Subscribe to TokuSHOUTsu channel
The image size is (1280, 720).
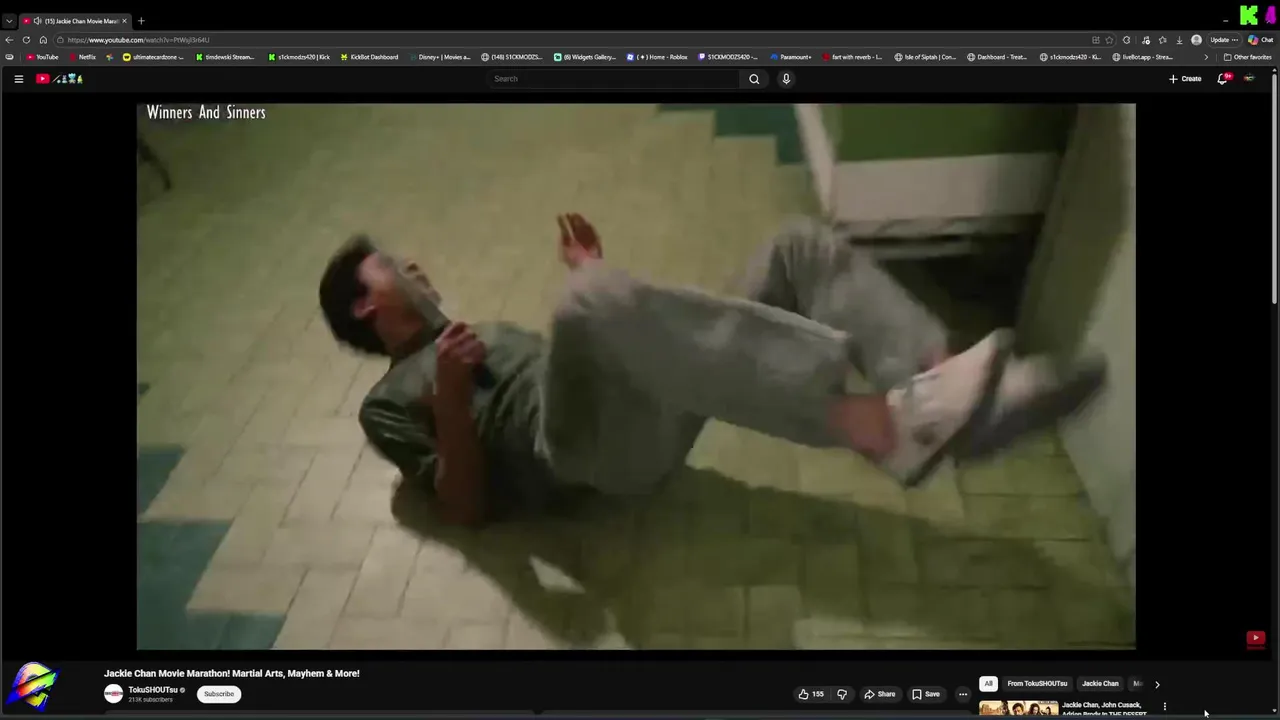(x=219, y=694)
